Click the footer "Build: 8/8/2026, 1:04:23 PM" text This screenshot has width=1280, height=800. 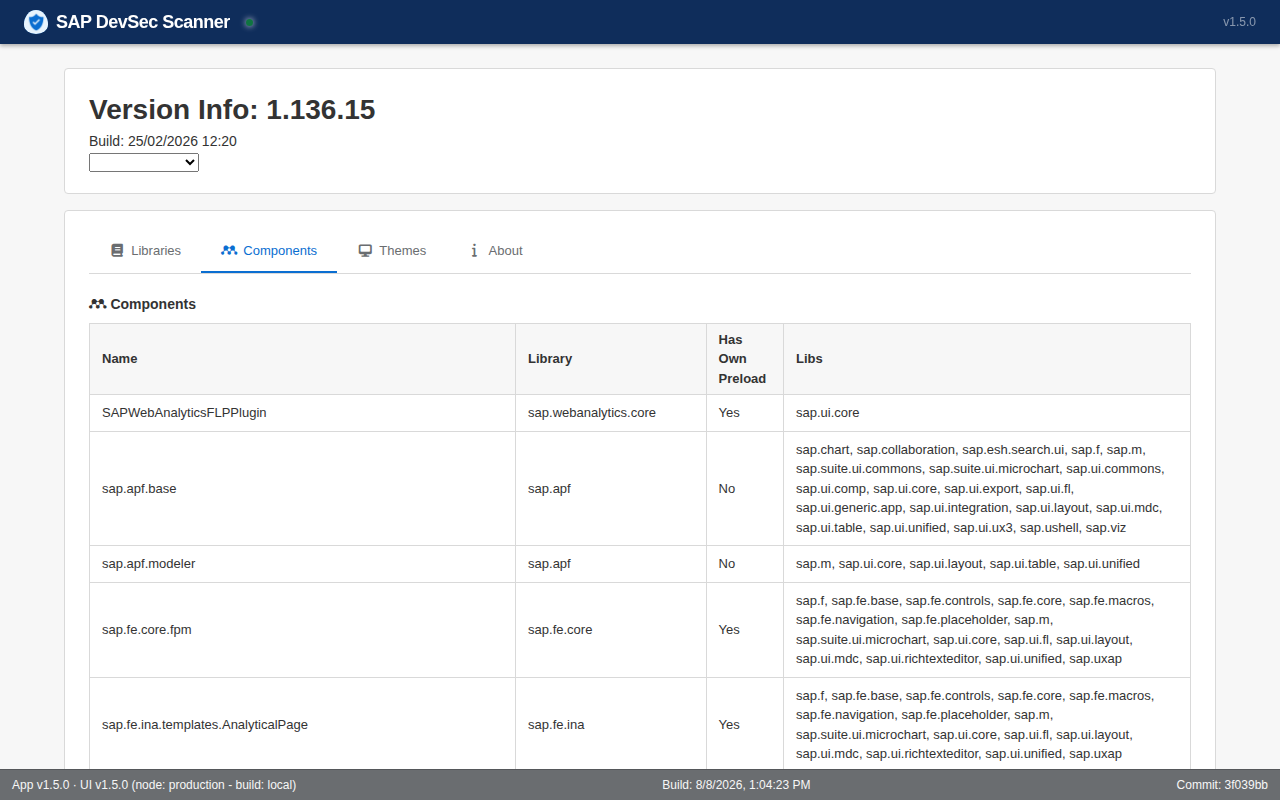click(736, 785)
